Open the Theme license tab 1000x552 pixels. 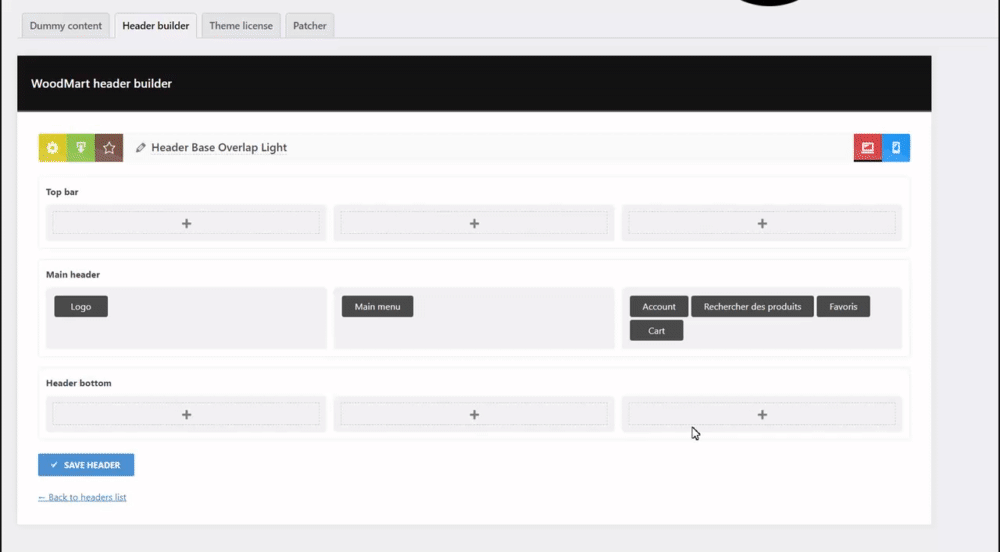pyautogui.click(x=241, y=25)
